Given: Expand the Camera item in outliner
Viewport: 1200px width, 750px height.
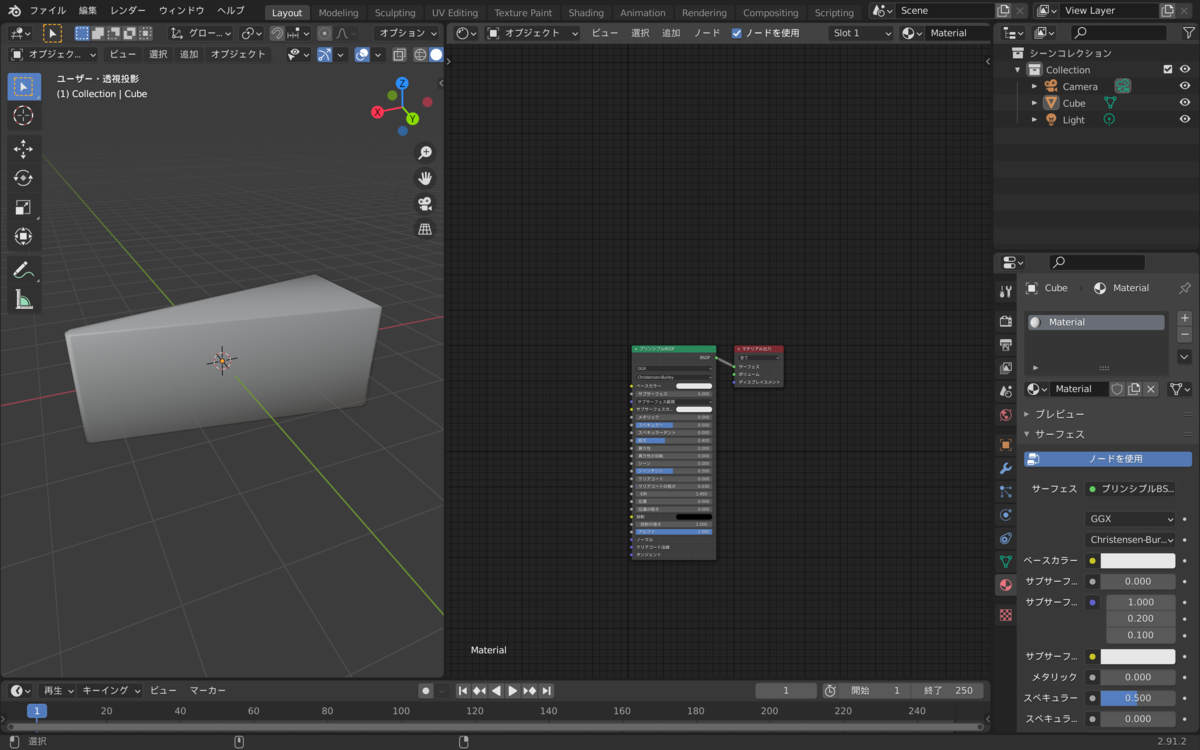Looking at the screenshot, I should (1035, 87).
